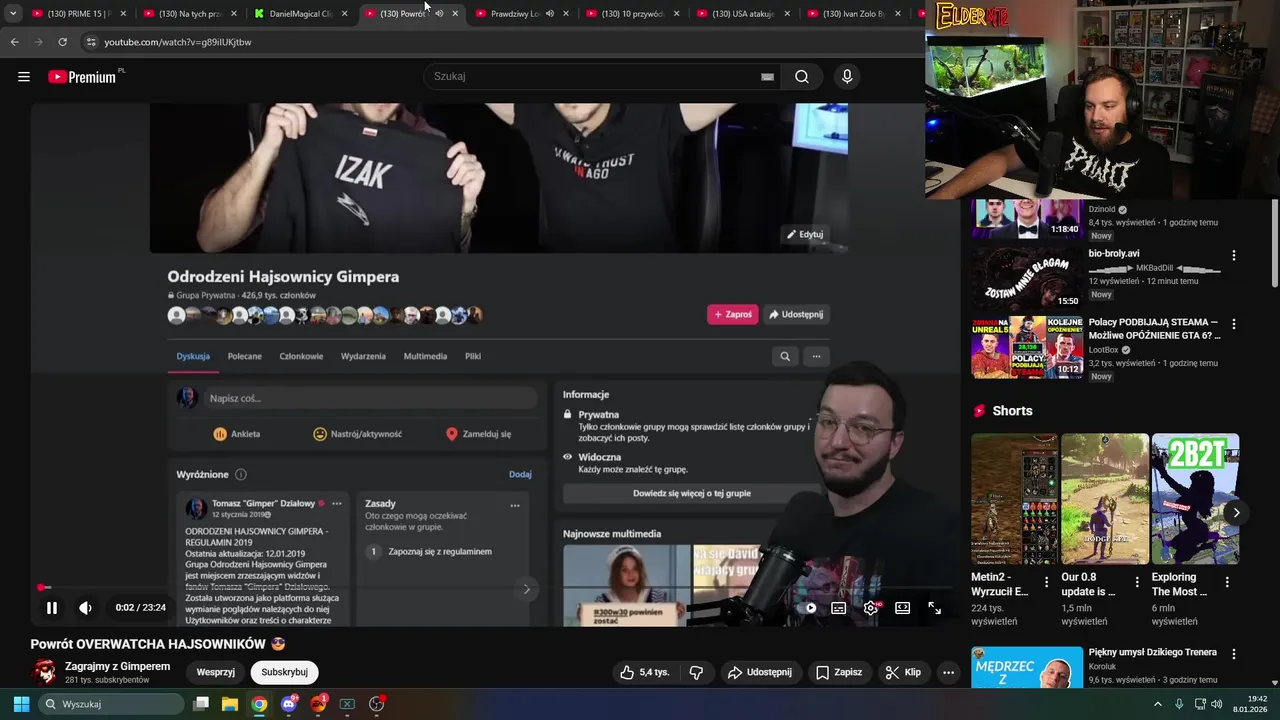The width and height of the screenshot is (1280, 720).
Task: Switch to the USA atakuje tab
Action: [744, 14]
